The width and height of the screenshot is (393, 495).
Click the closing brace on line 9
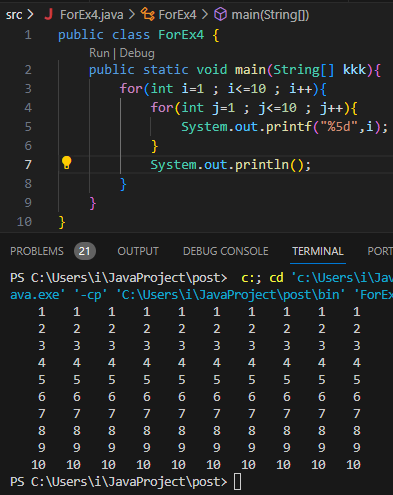(93, 203)
